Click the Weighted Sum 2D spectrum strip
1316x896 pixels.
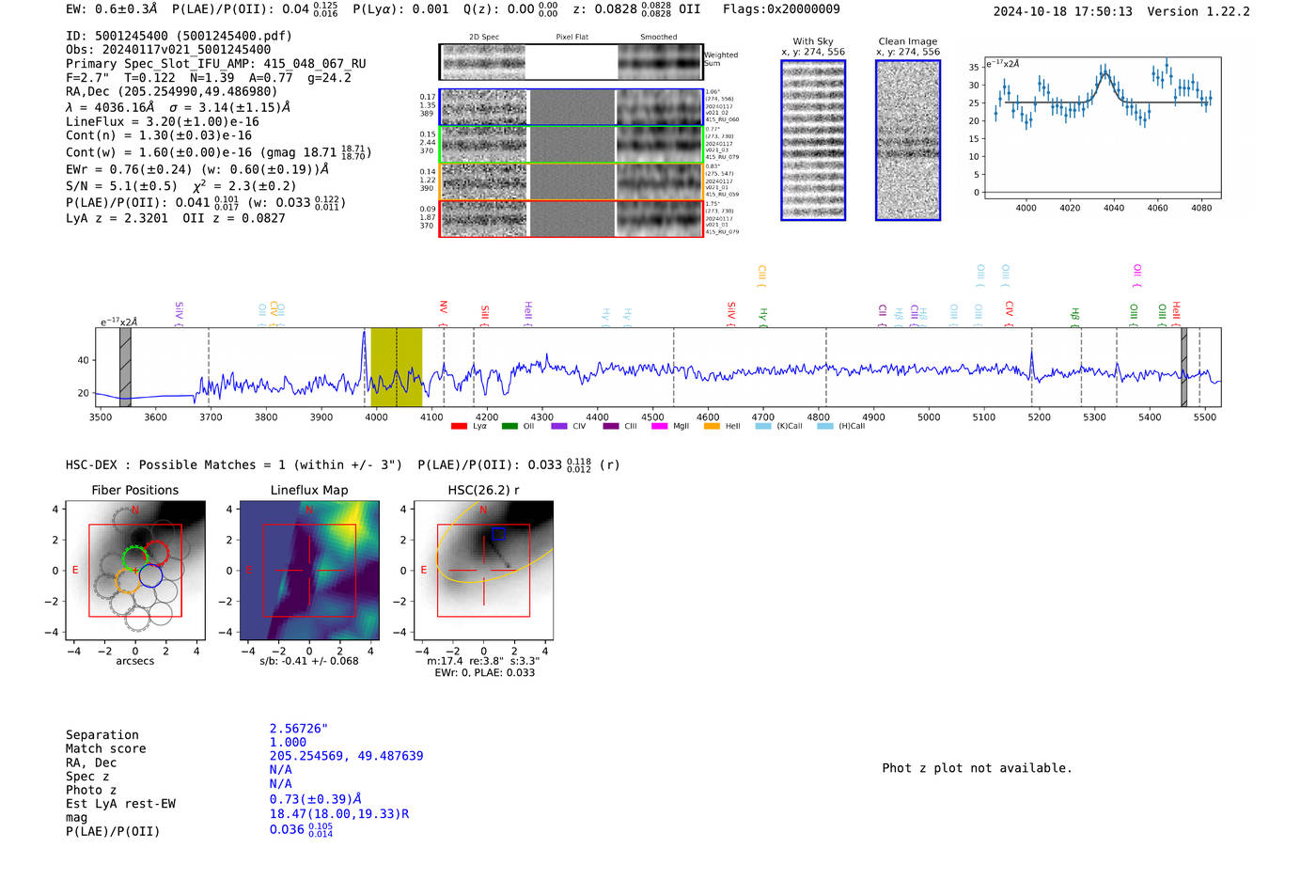pyautogui.click(x=571, y=62)
